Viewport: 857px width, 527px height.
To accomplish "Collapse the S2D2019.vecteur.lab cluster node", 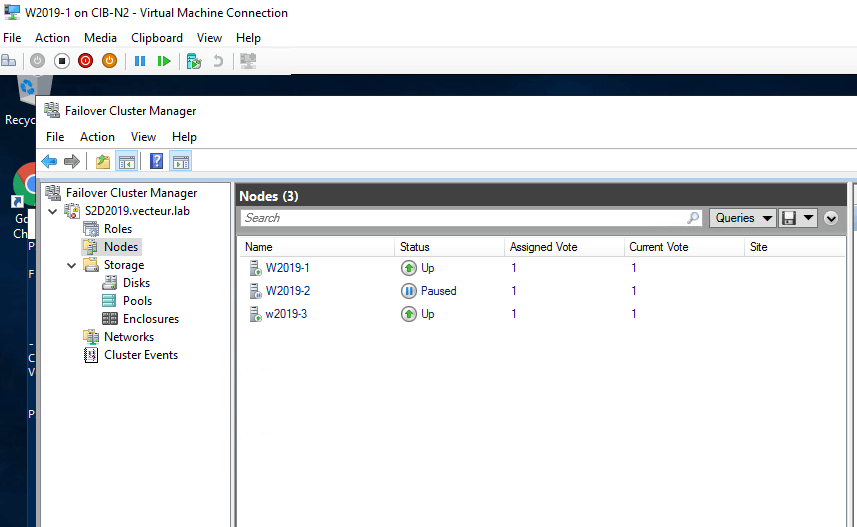I will tap(53, 211).
